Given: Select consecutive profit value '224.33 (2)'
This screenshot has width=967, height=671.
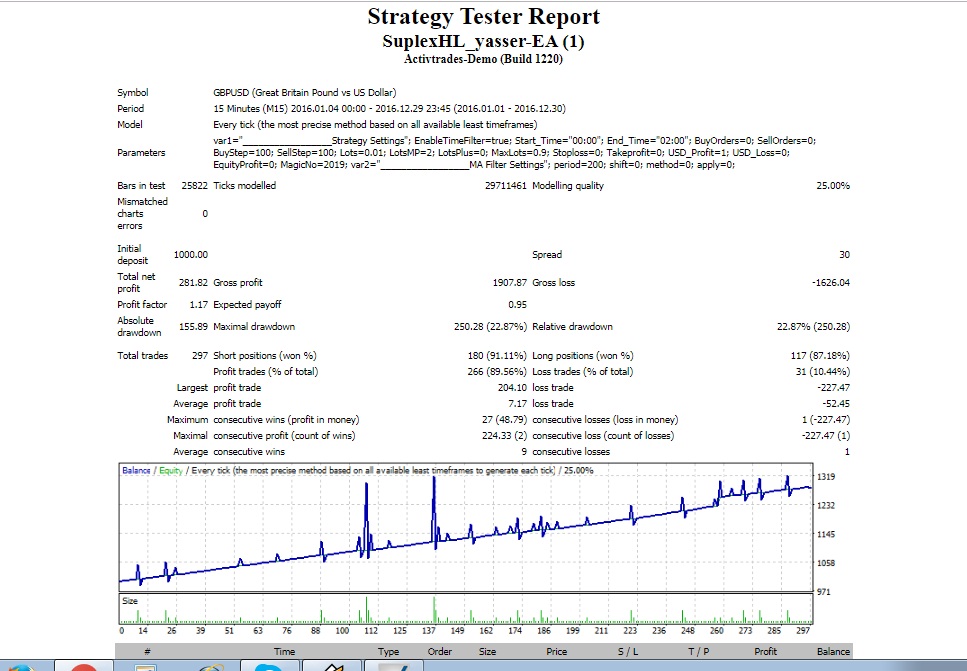Looking at the screenshot, I should (x=504, y=436).
